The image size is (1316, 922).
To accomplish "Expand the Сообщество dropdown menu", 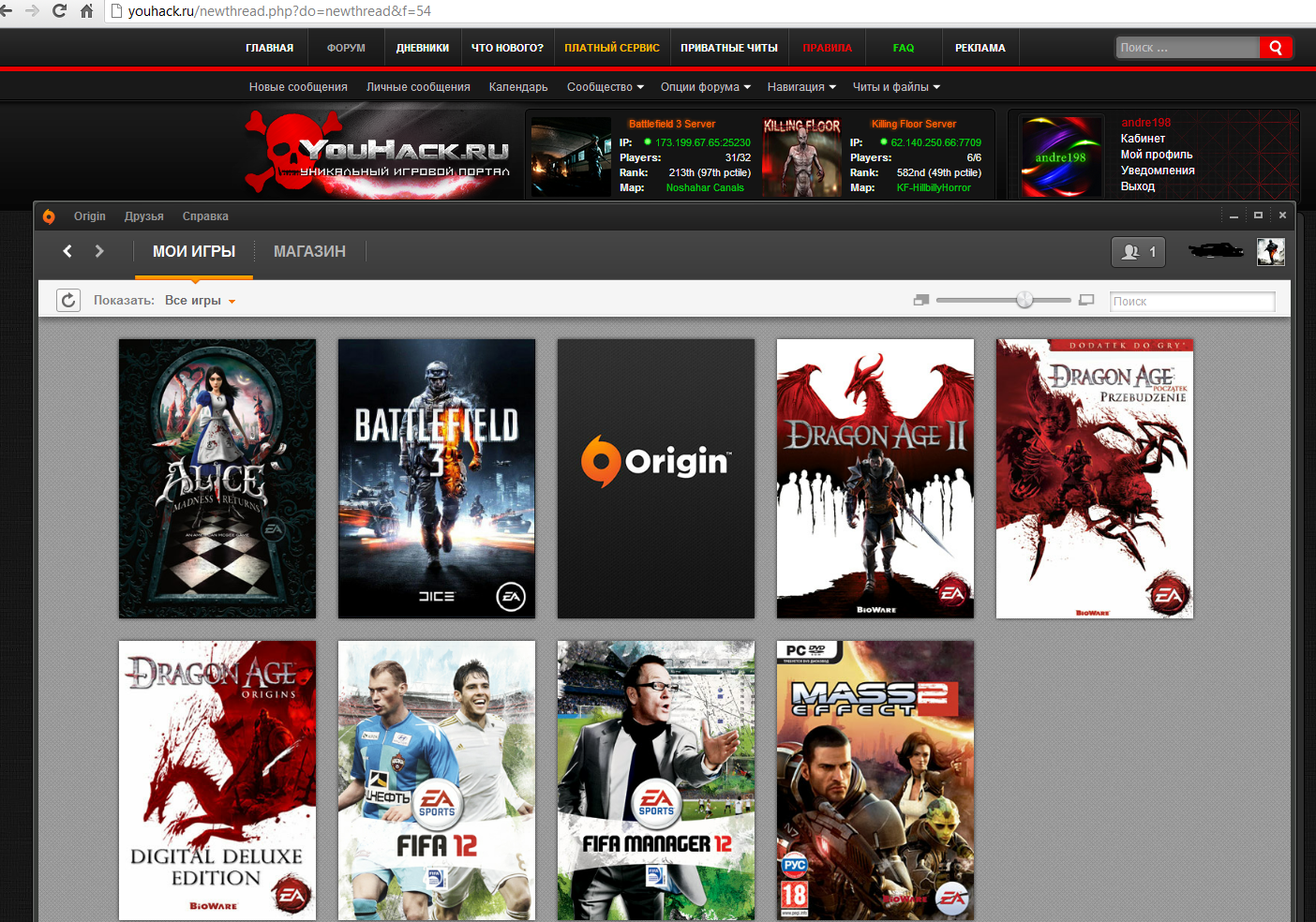I will (x=605, y=87).
